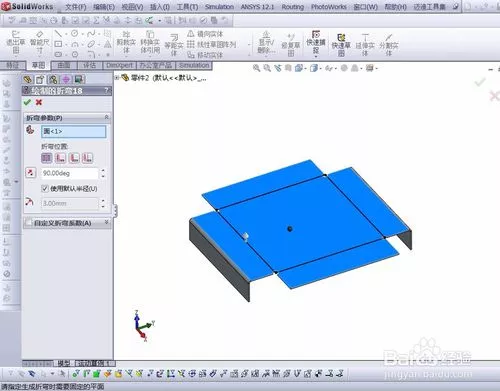Click Previous View icon in view toolbar
This screenshot has height=391, width=500.
278,68
